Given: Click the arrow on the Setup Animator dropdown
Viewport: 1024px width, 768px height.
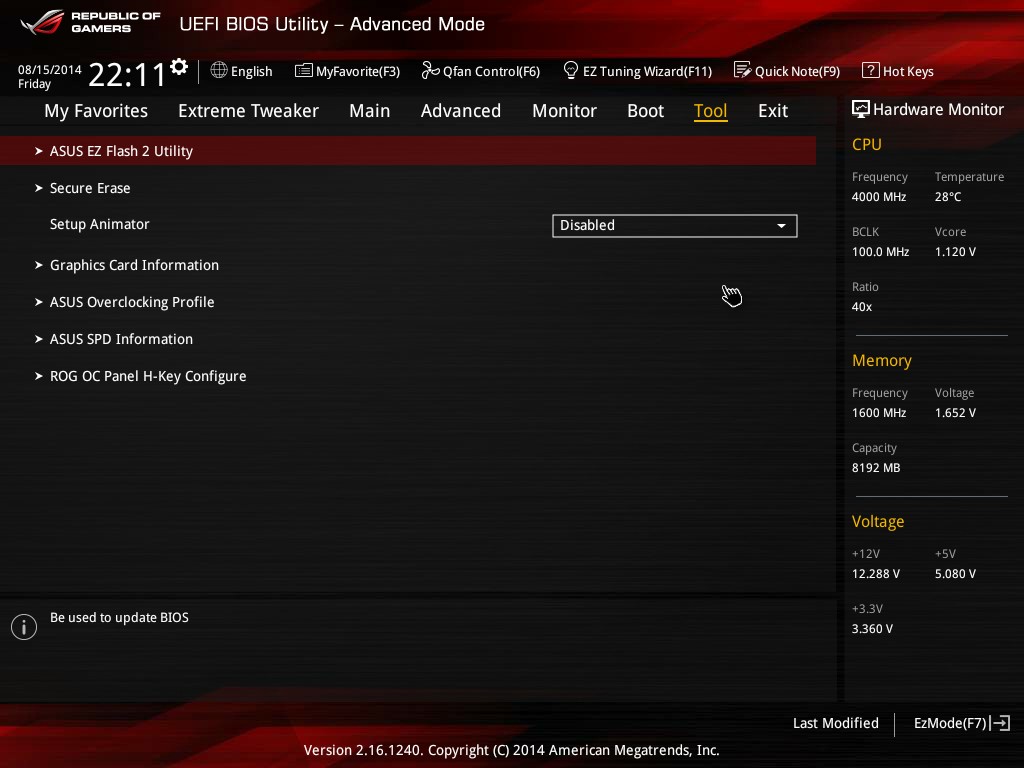Looking at the screenshot, I should point(781,225).
